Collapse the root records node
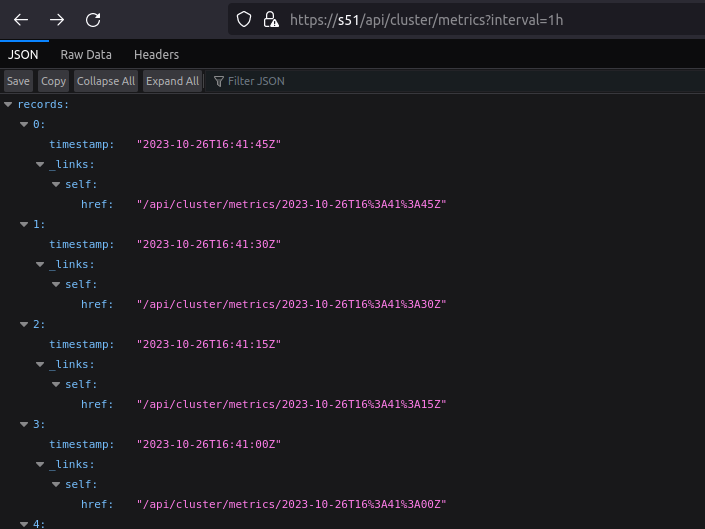705x529 pixels. 8,104
